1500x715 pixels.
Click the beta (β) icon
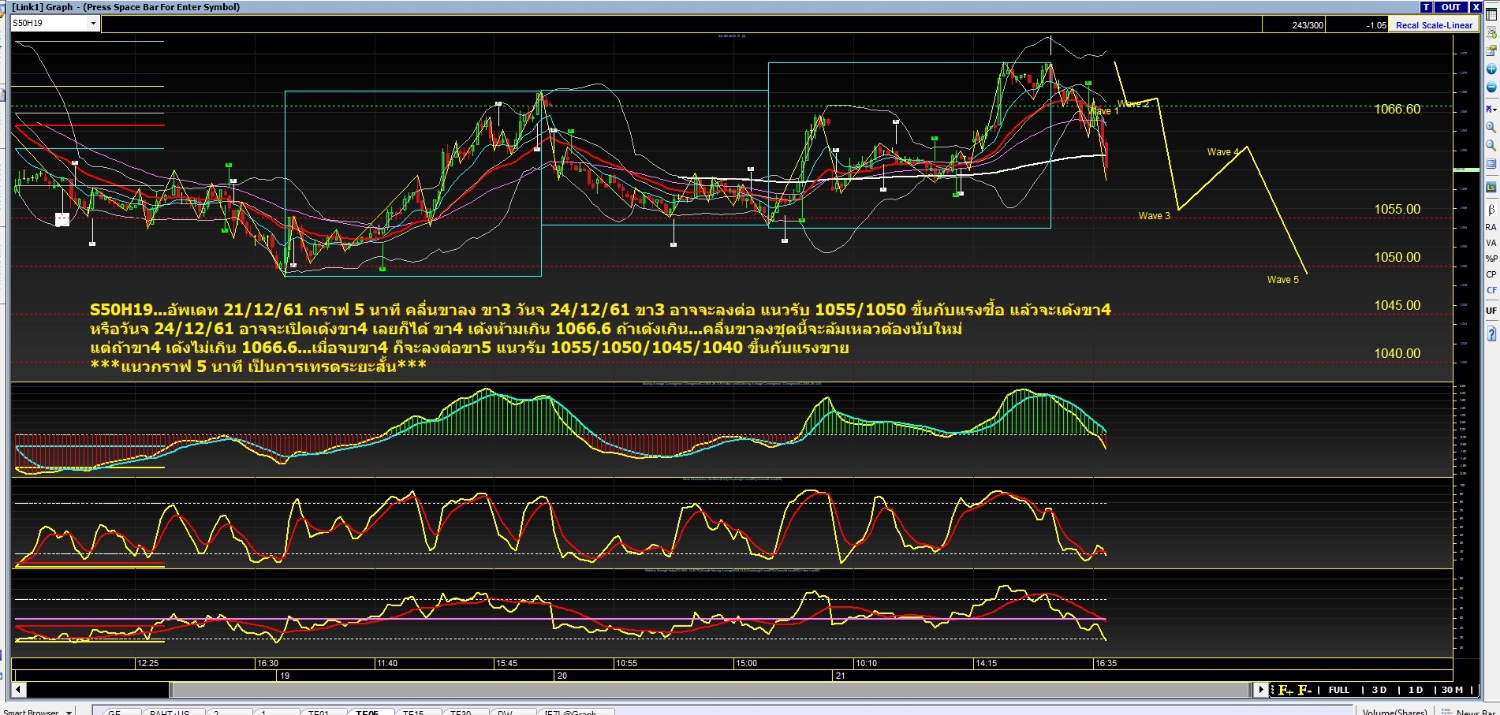tap(1491, 210)
